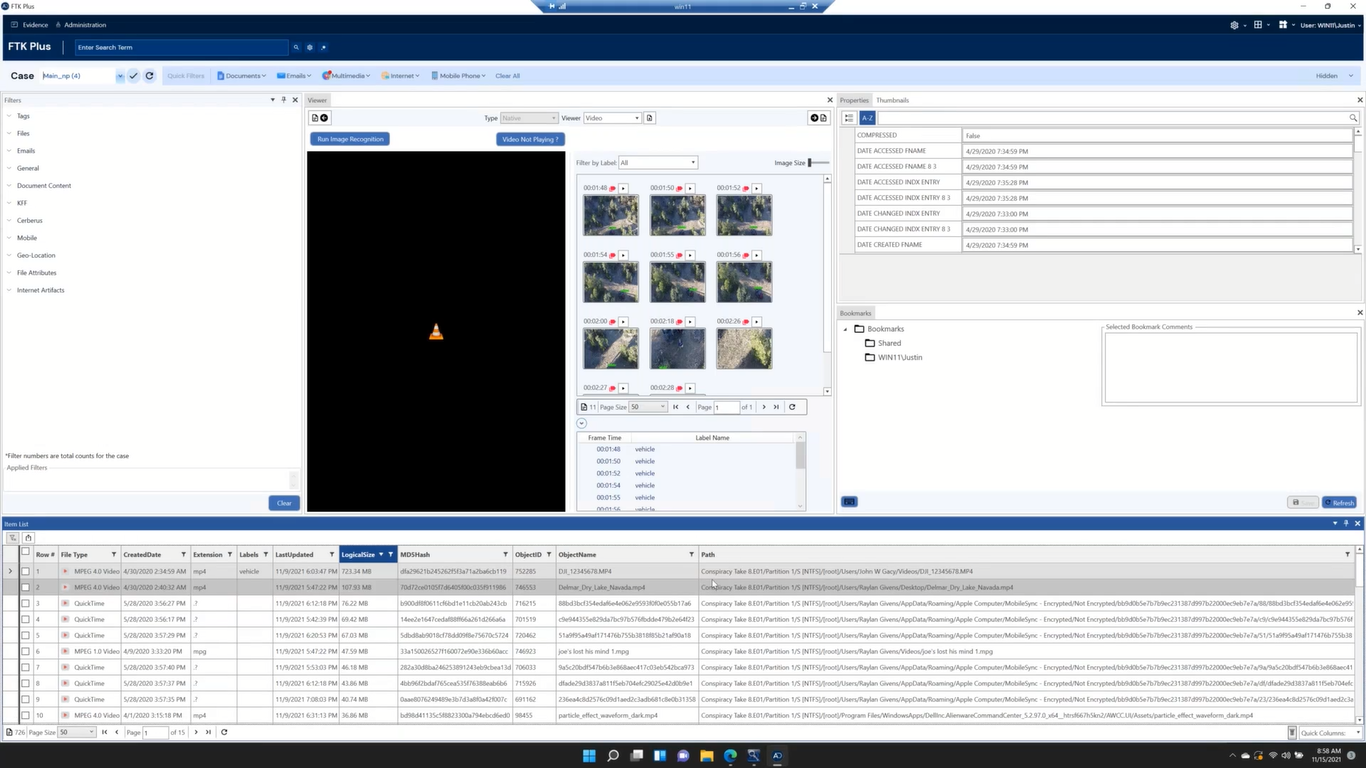Expand the Multimedia quick filter dropdown

346,76
